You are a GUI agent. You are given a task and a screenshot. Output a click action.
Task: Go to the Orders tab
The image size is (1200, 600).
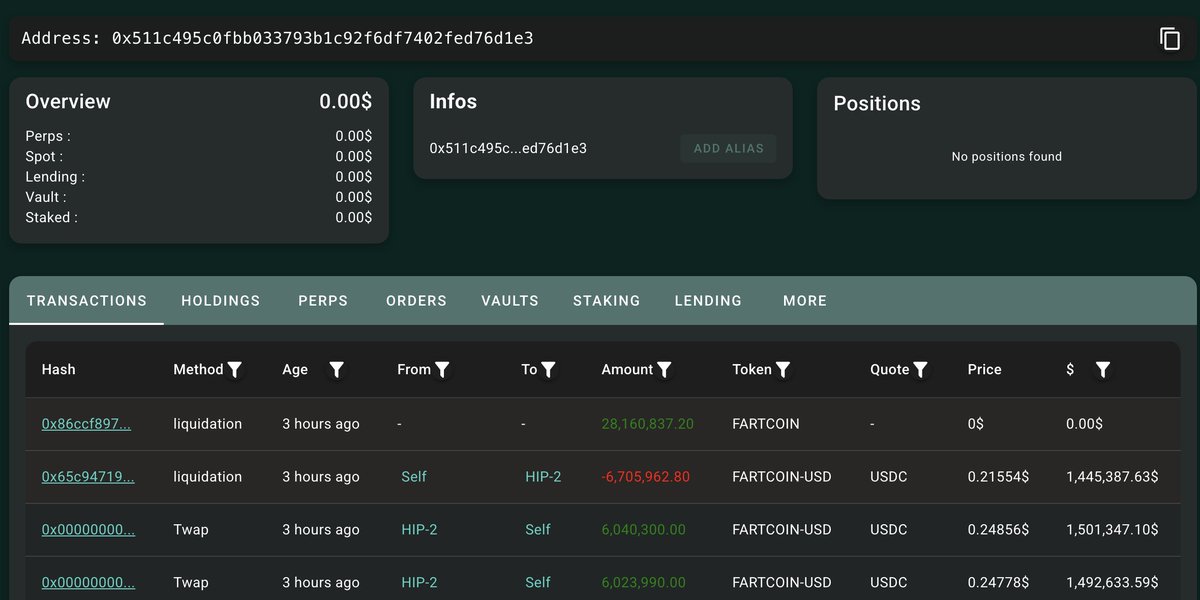(416, 301)
